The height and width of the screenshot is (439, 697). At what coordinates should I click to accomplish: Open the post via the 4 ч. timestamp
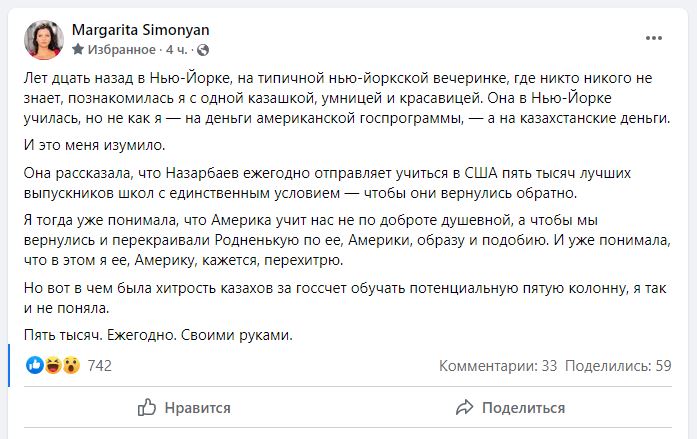pyautogui.click(x=178, y=49)
